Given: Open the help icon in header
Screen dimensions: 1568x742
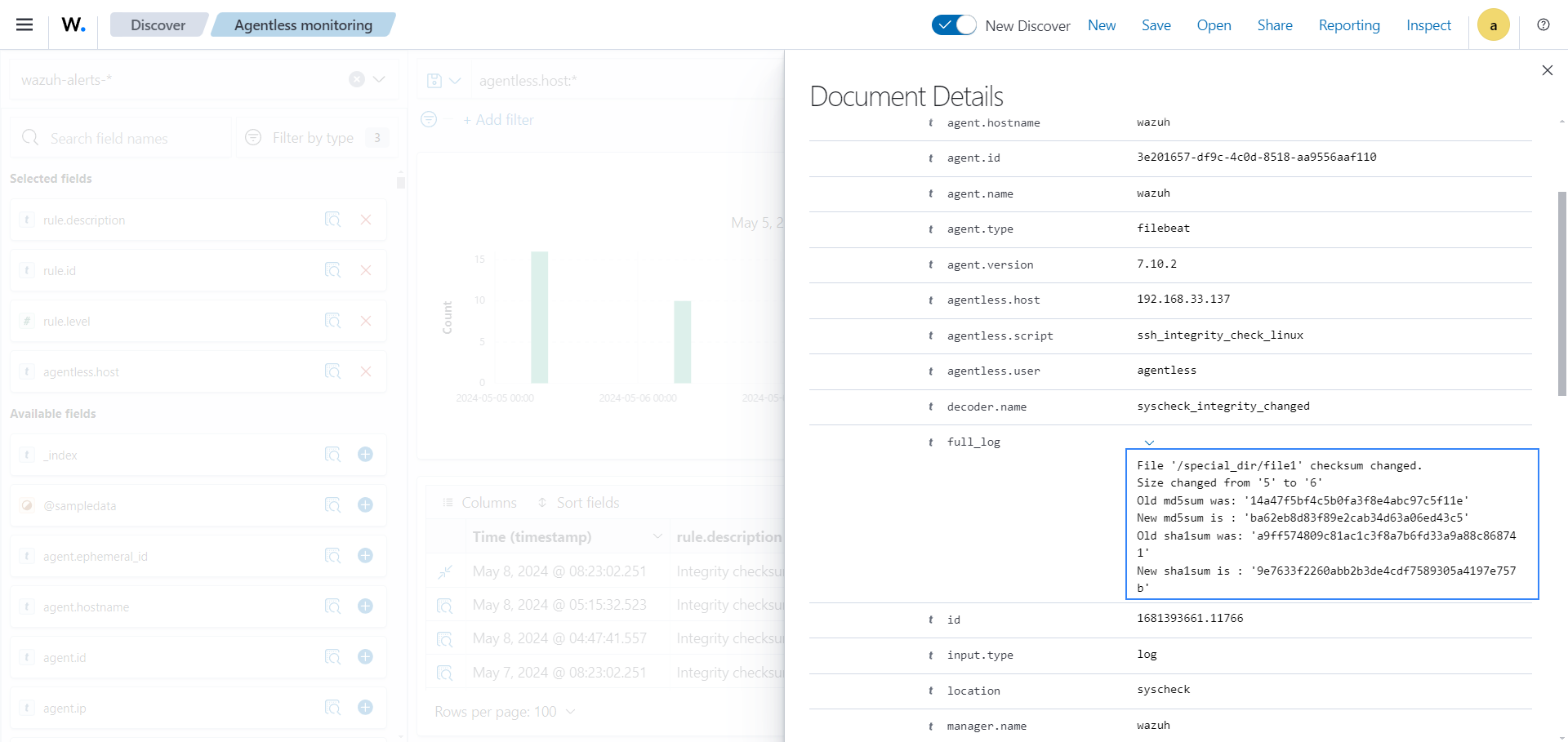Looking at the screenshot, I should click(1543, 24).
